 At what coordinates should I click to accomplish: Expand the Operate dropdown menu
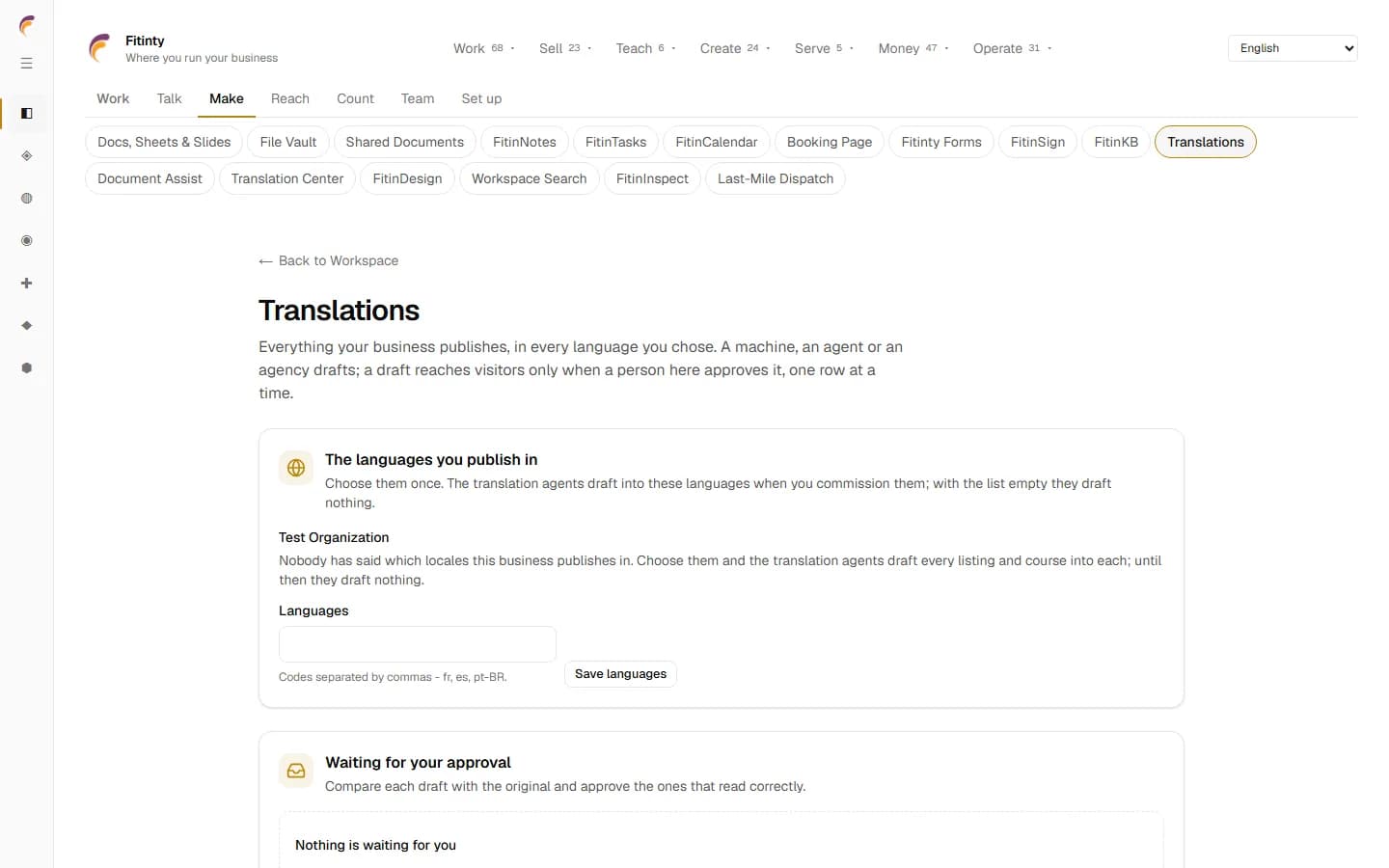1012,48
